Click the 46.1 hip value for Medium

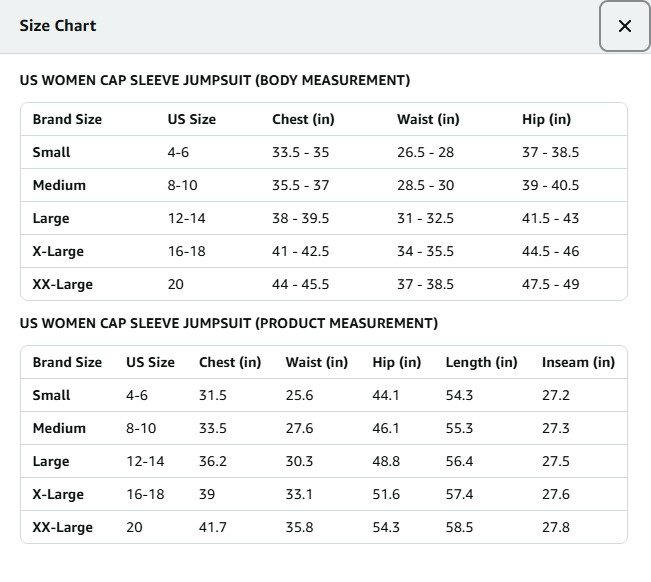point(386,428)
